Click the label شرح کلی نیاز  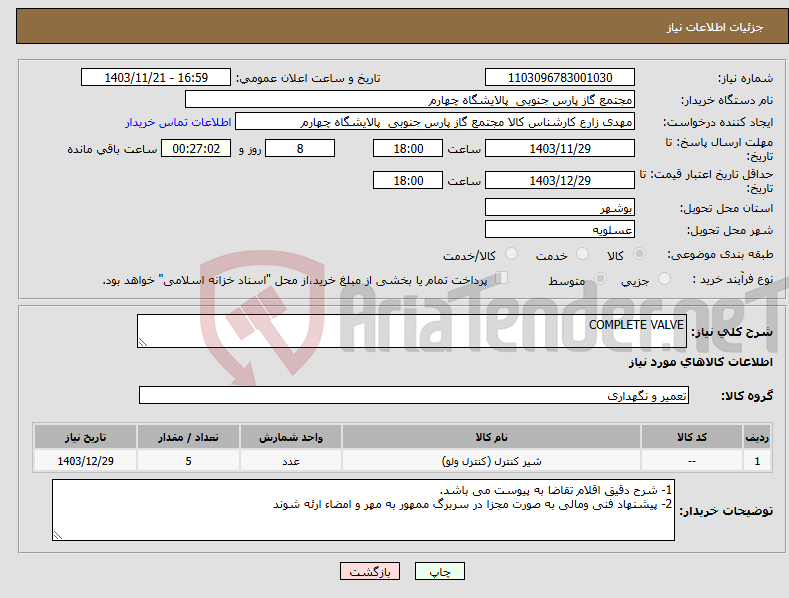732,332
